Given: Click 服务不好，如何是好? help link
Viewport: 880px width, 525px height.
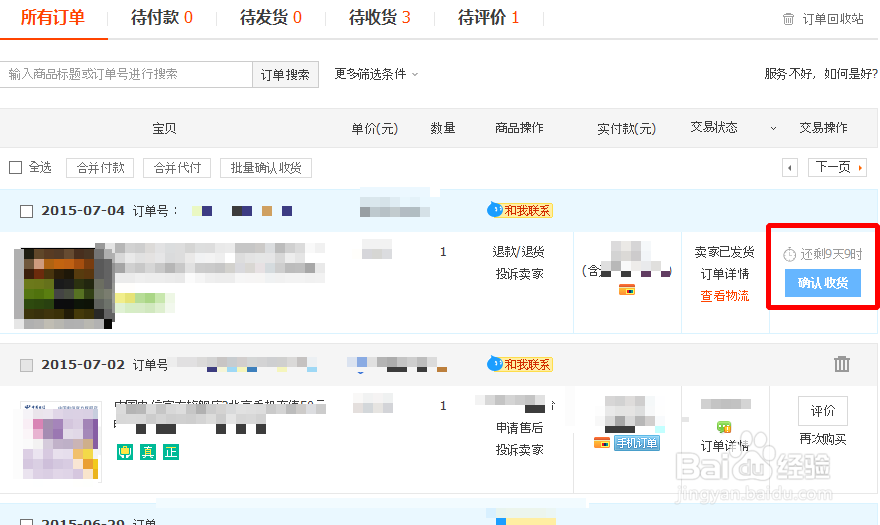Looking at the screenshot, I should pos(822,74).
